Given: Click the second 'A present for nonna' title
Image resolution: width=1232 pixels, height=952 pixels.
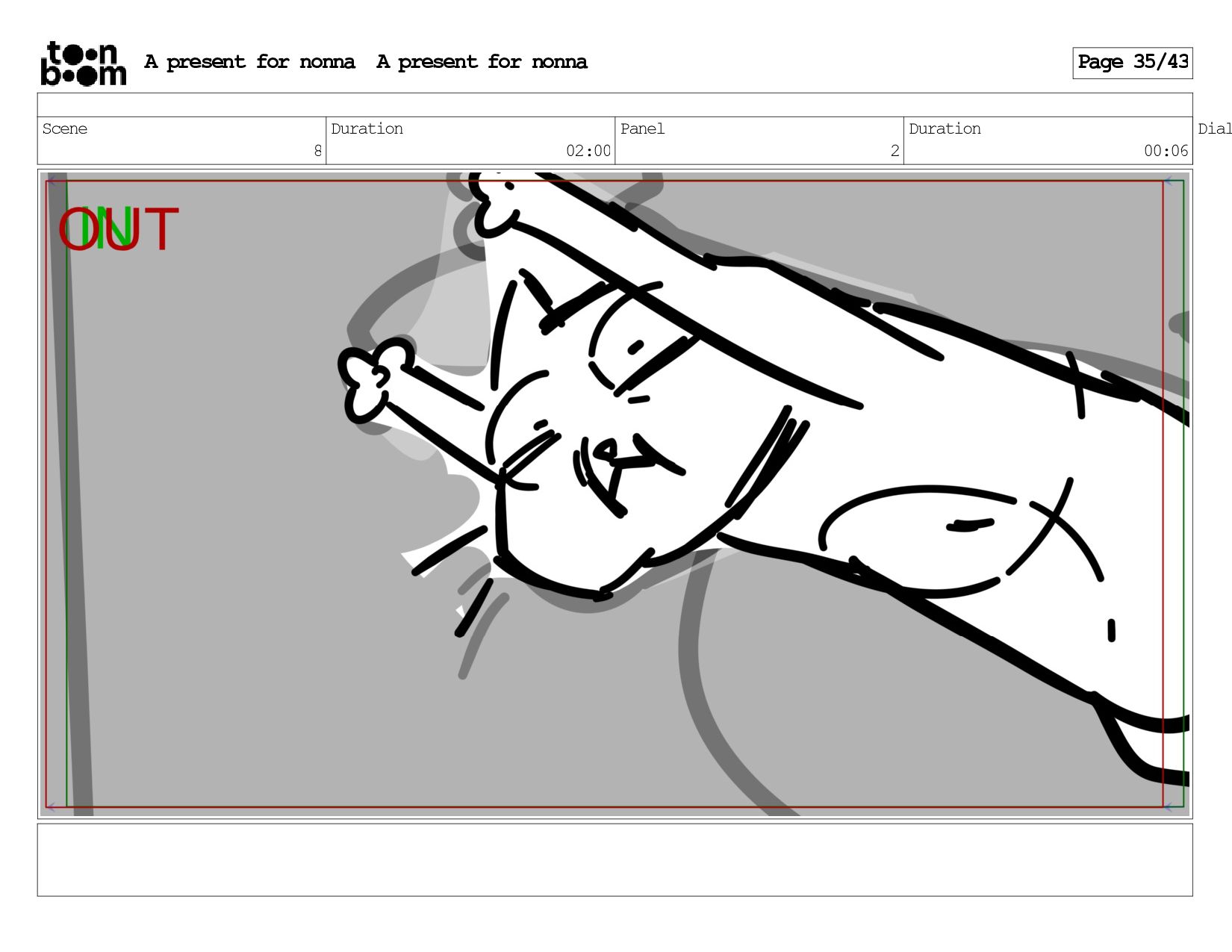Looking at the screenshot, I should pyautogui.click(x=482, y=62).
